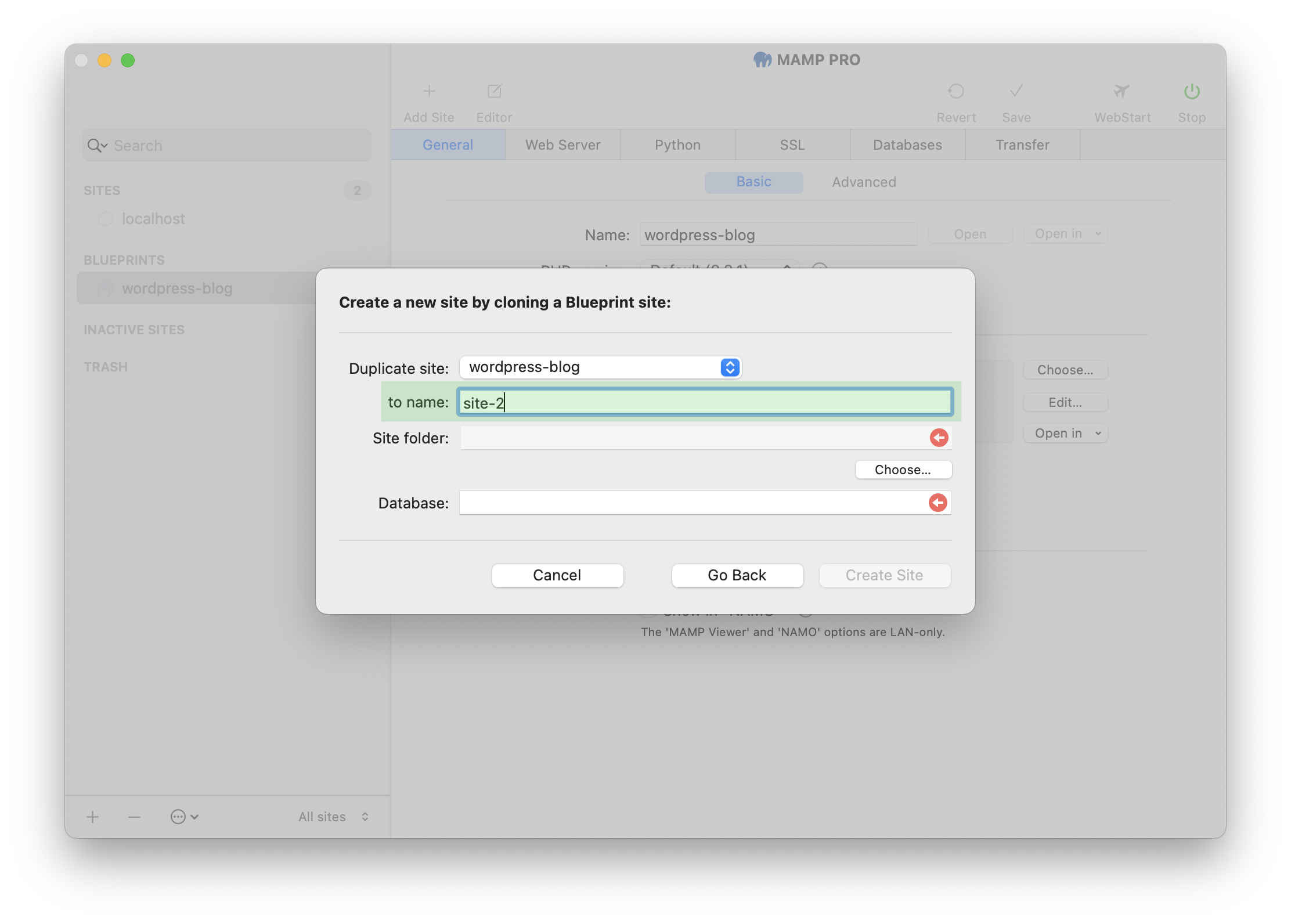Click the Save checkmark icon

pyautogui.click(x=1016, y=91)
